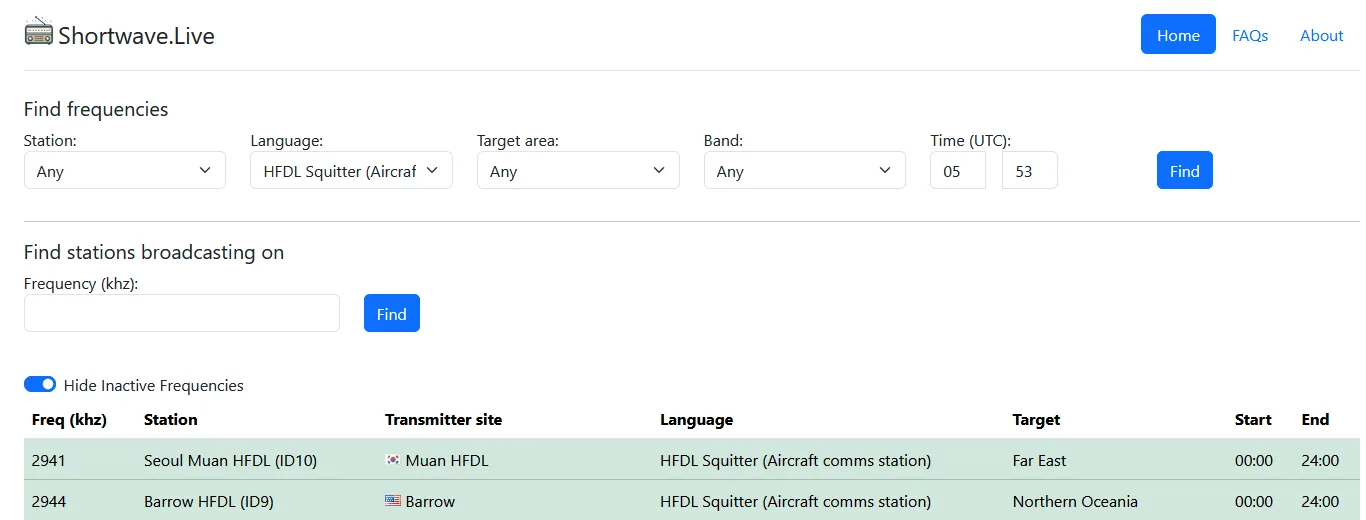Image resolution: width=1366 pixels, height=520 pixels.
Task: Click the South Korea flag icon
Action: (393, 460)
